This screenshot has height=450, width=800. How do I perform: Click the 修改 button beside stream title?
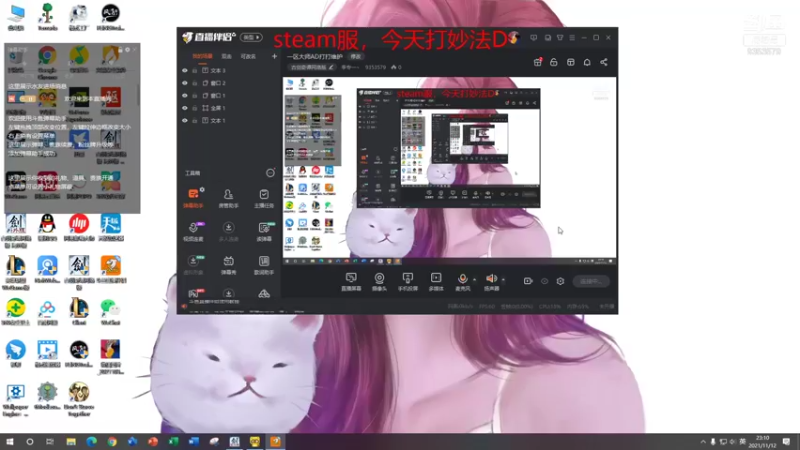coord(355,57)
